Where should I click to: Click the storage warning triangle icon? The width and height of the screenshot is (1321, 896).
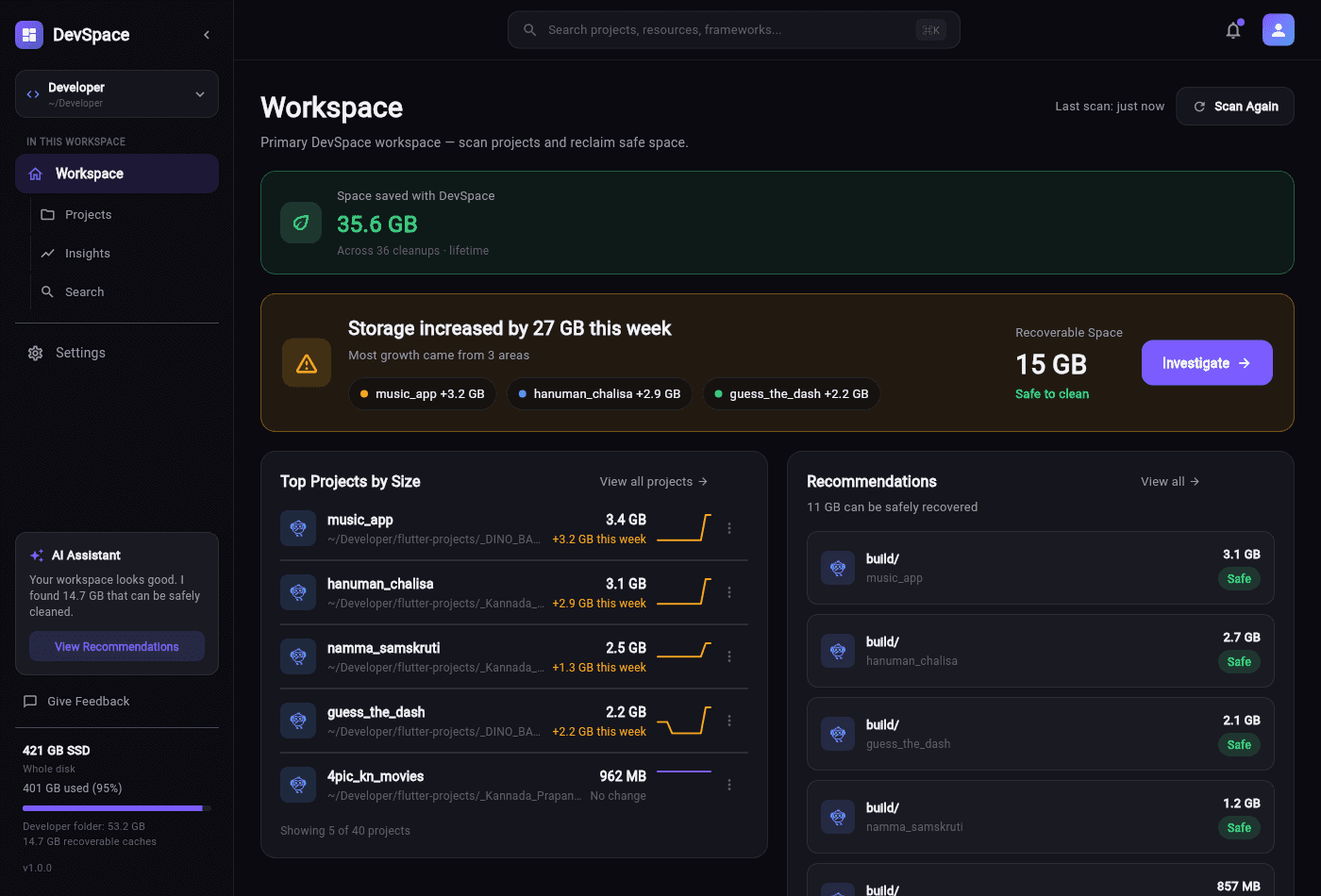(307, 363)
